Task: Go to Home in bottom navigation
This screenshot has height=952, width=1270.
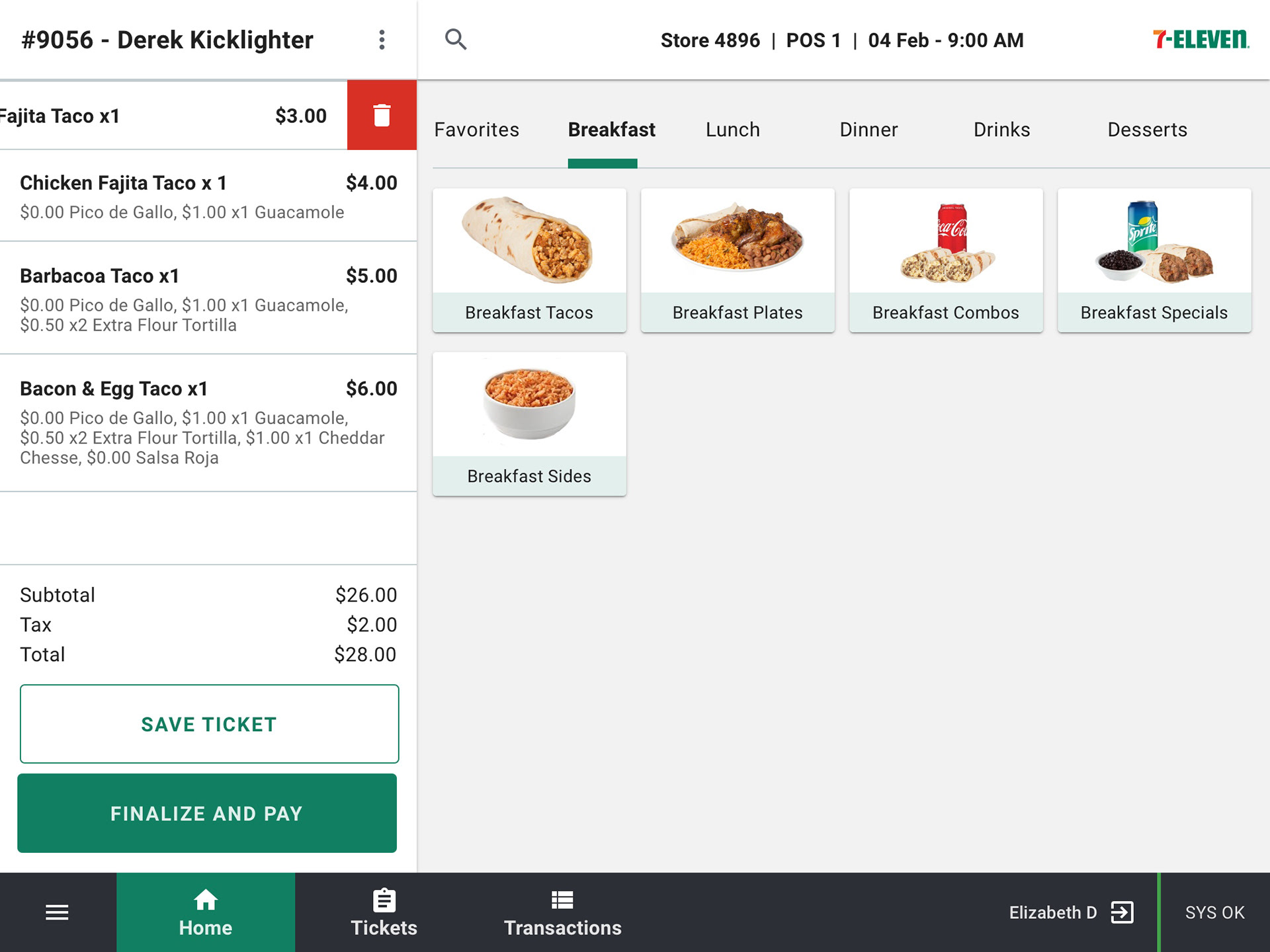Action: pos(206,912)
